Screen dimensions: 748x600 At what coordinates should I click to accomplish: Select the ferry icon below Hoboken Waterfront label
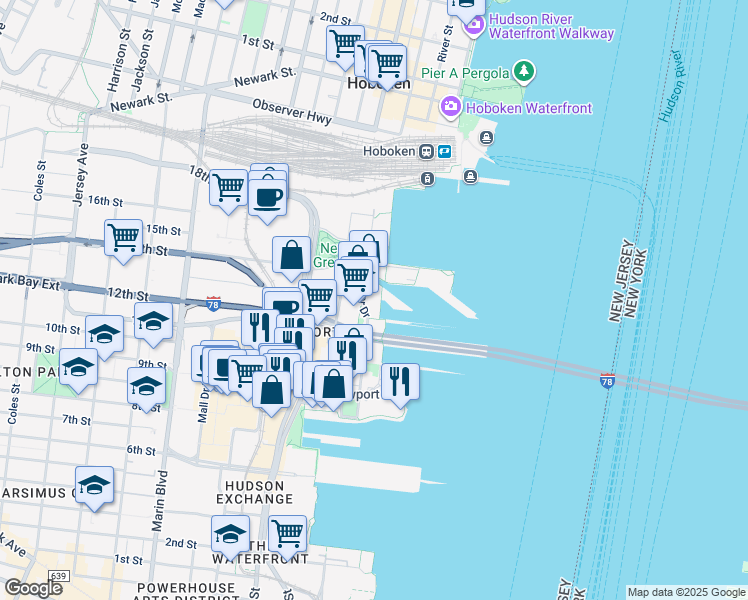coord(486,138)
